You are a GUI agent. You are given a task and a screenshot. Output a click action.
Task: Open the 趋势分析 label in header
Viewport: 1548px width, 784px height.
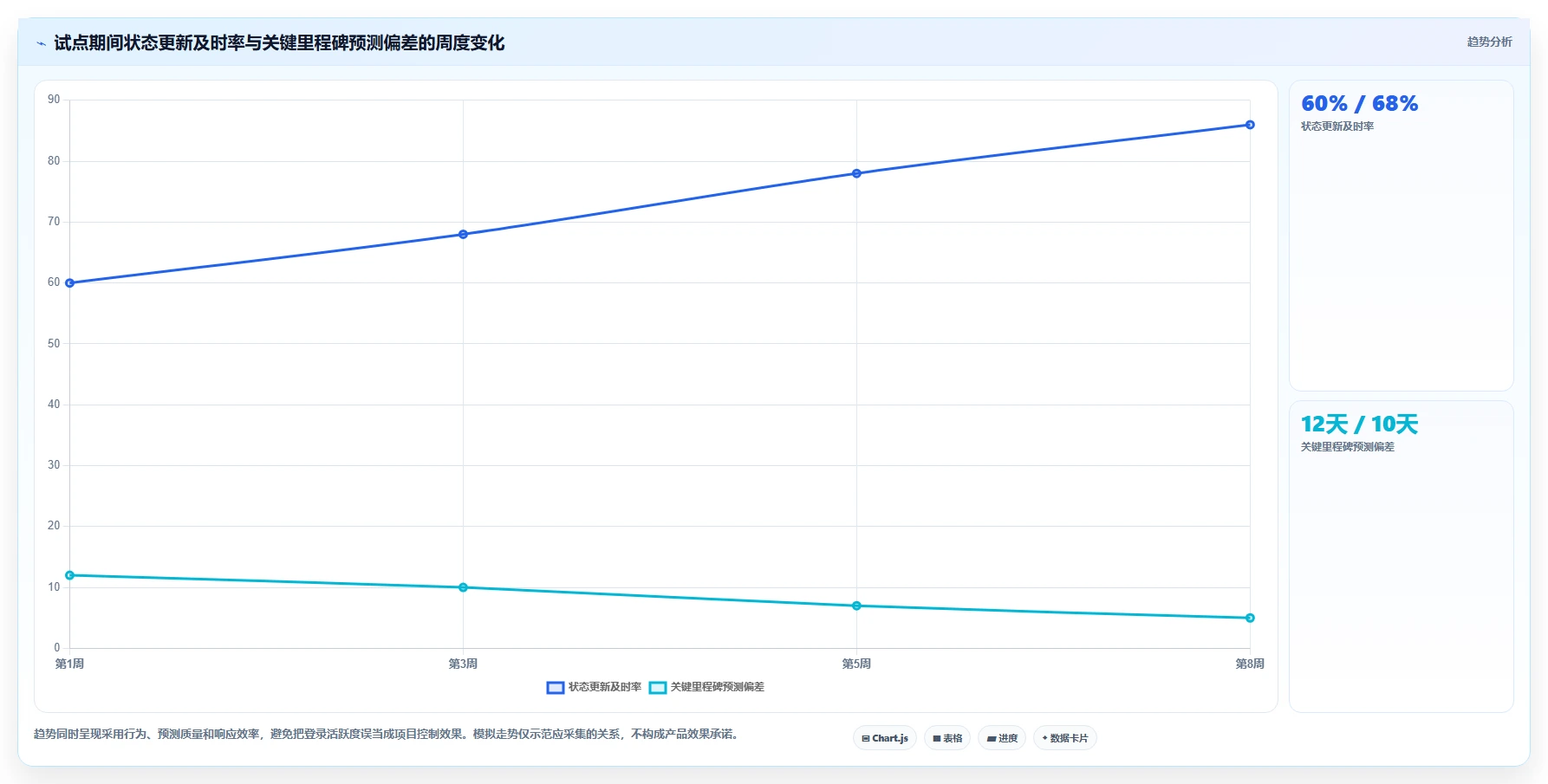[x=1489, y=42]
